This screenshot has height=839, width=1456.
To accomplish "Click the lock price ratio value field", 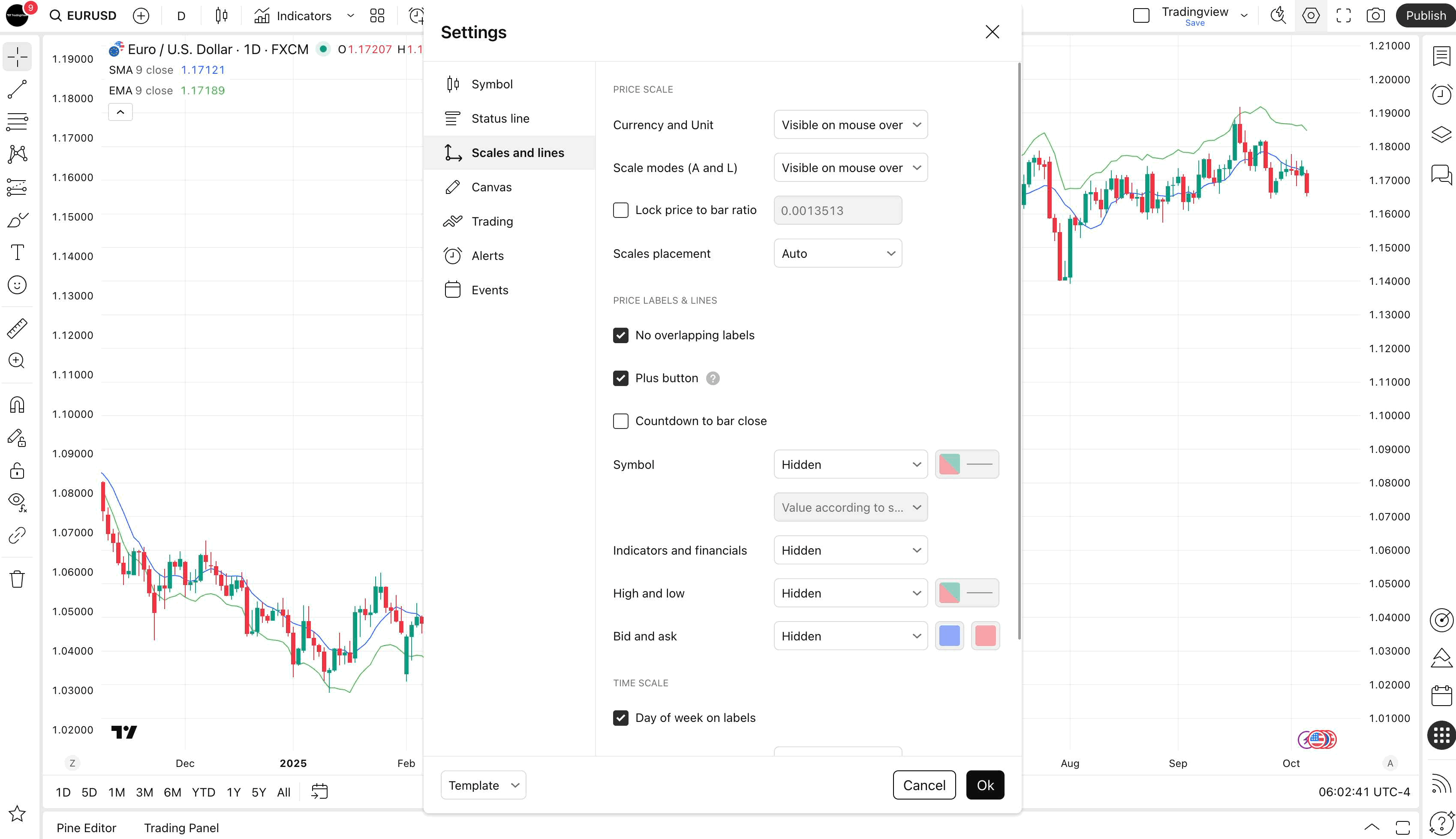I will tap(837, 210).
